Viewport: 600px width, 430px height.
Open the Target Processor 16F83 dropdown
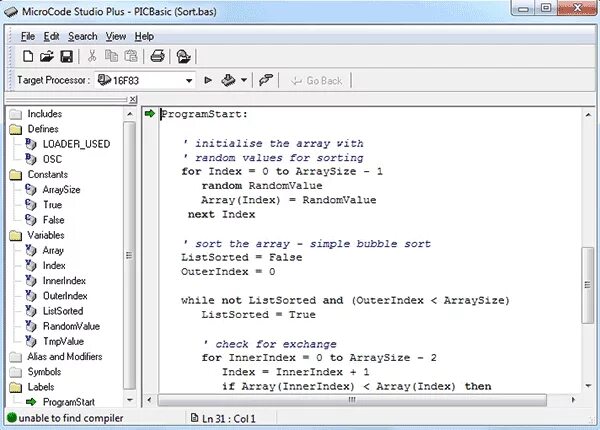coord(189,81)
